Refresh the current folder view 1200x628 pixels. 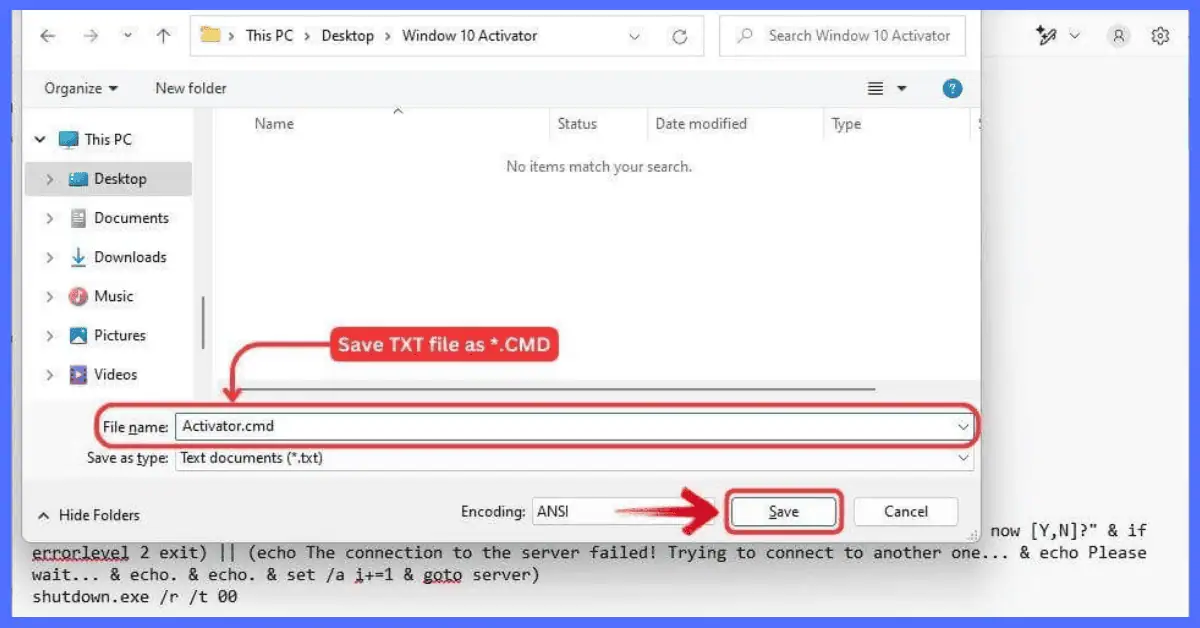680,37
